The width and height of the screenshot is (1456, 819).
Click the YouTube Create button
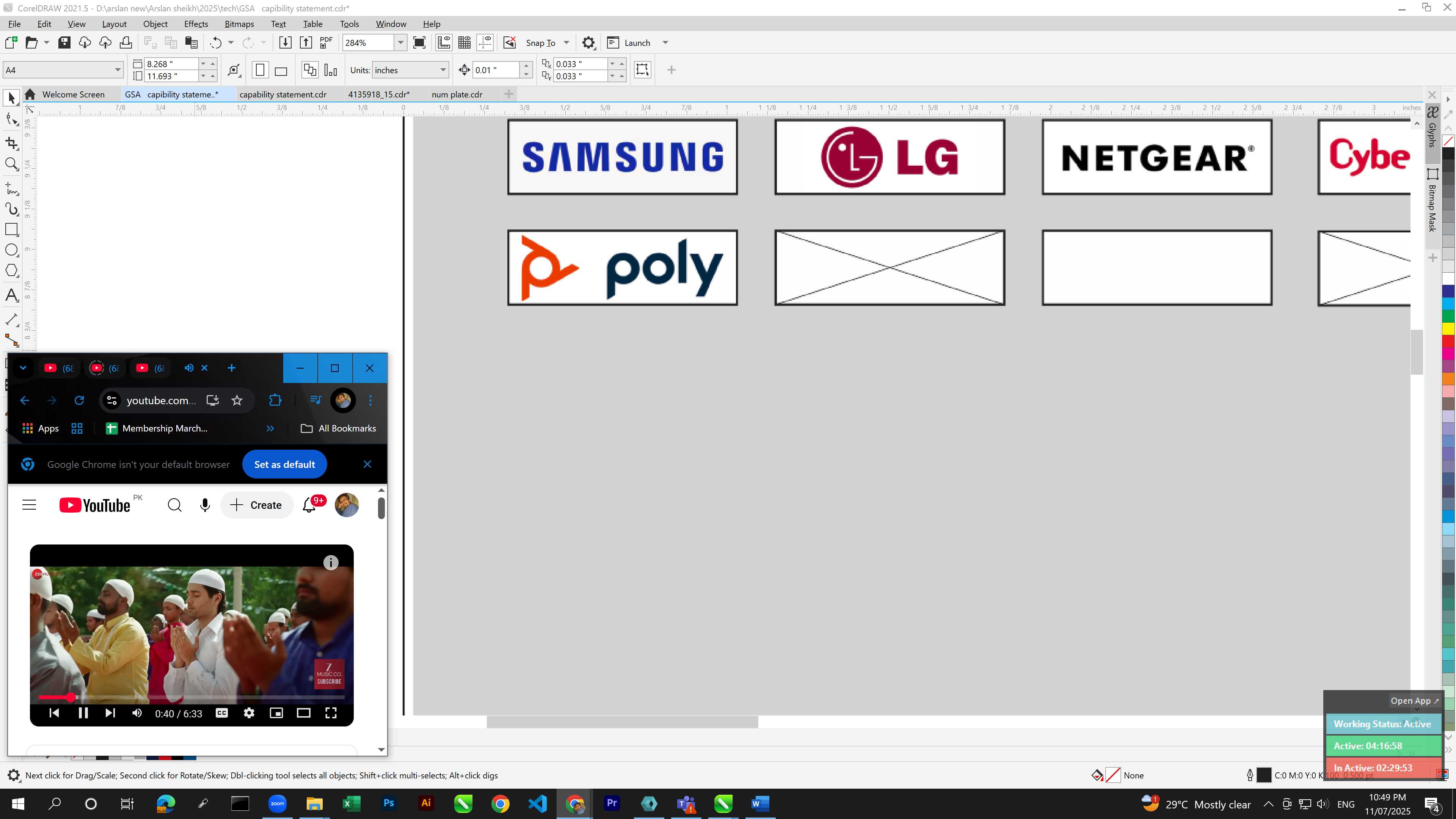pos(257,505)
